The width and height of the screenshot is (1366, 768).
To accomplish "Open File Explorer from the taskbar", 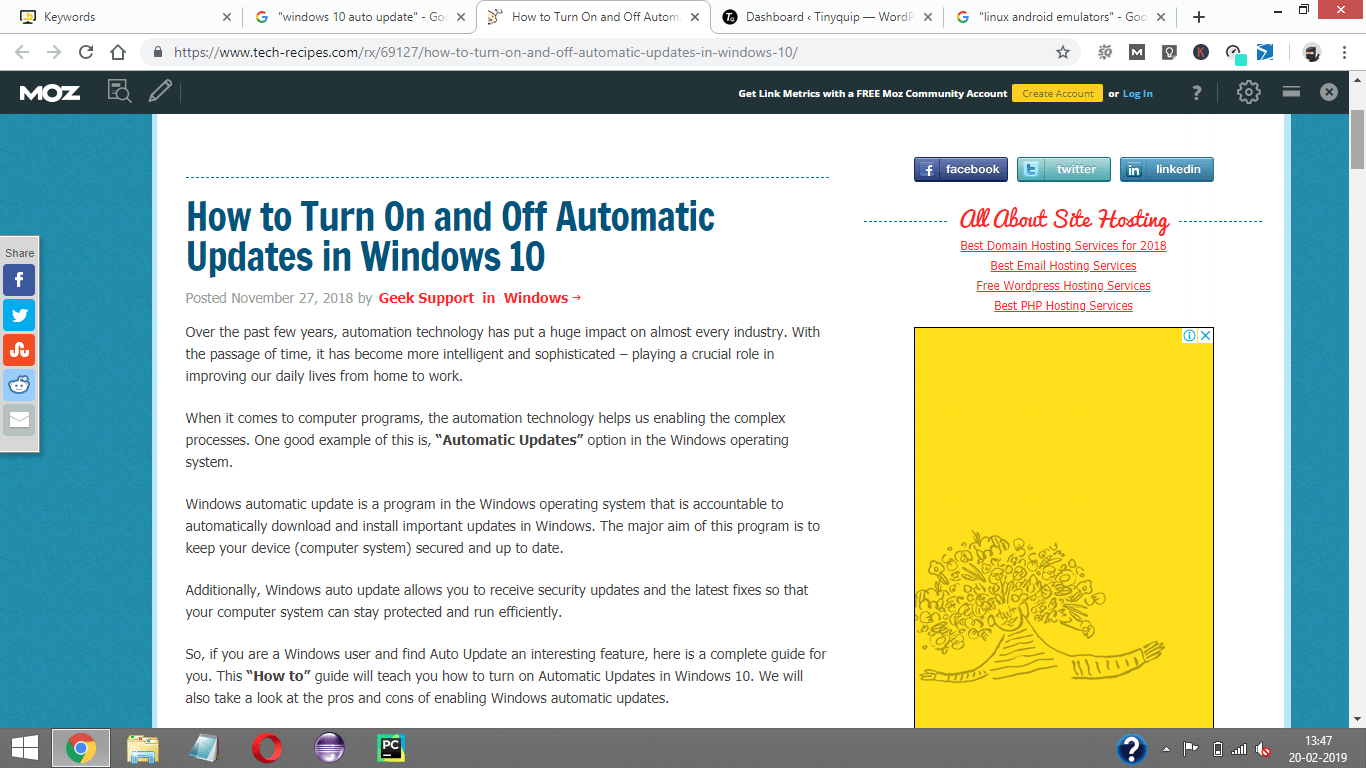I will [143, 748].
